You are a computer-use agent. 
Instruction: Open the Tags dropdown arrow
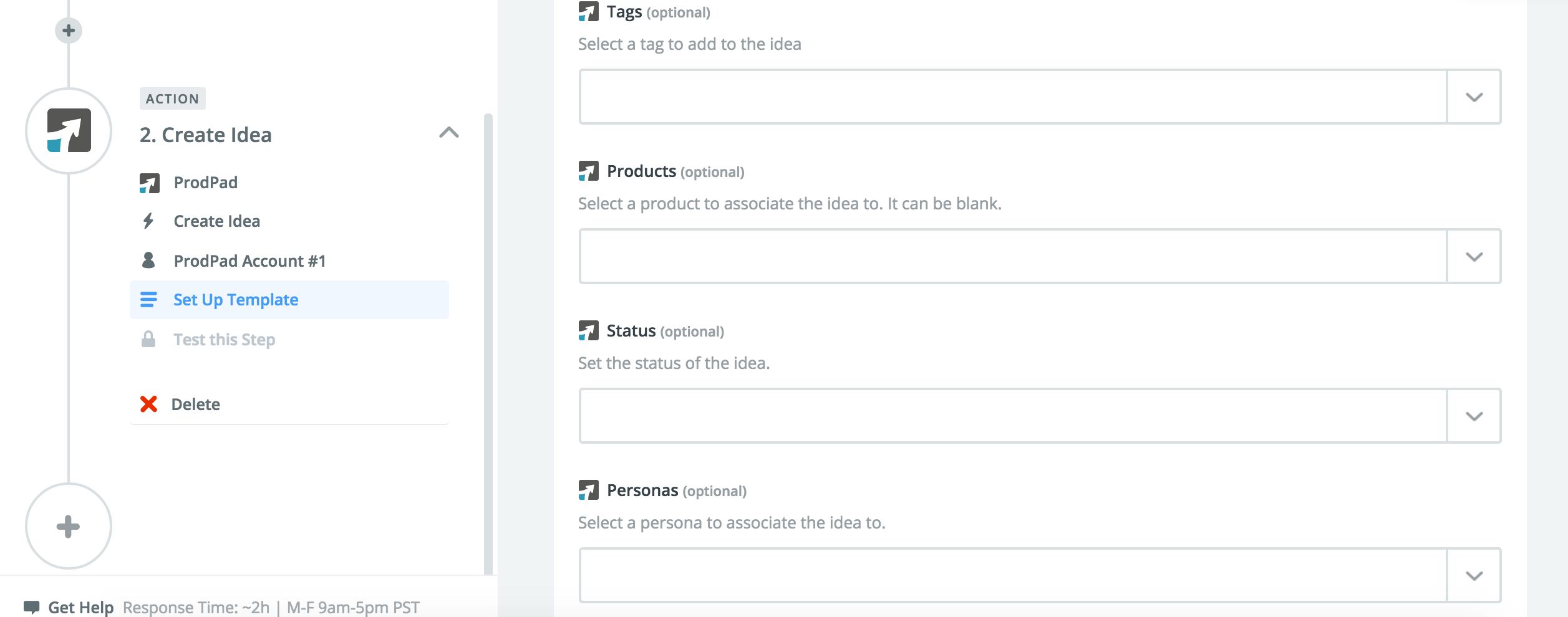1474,97
